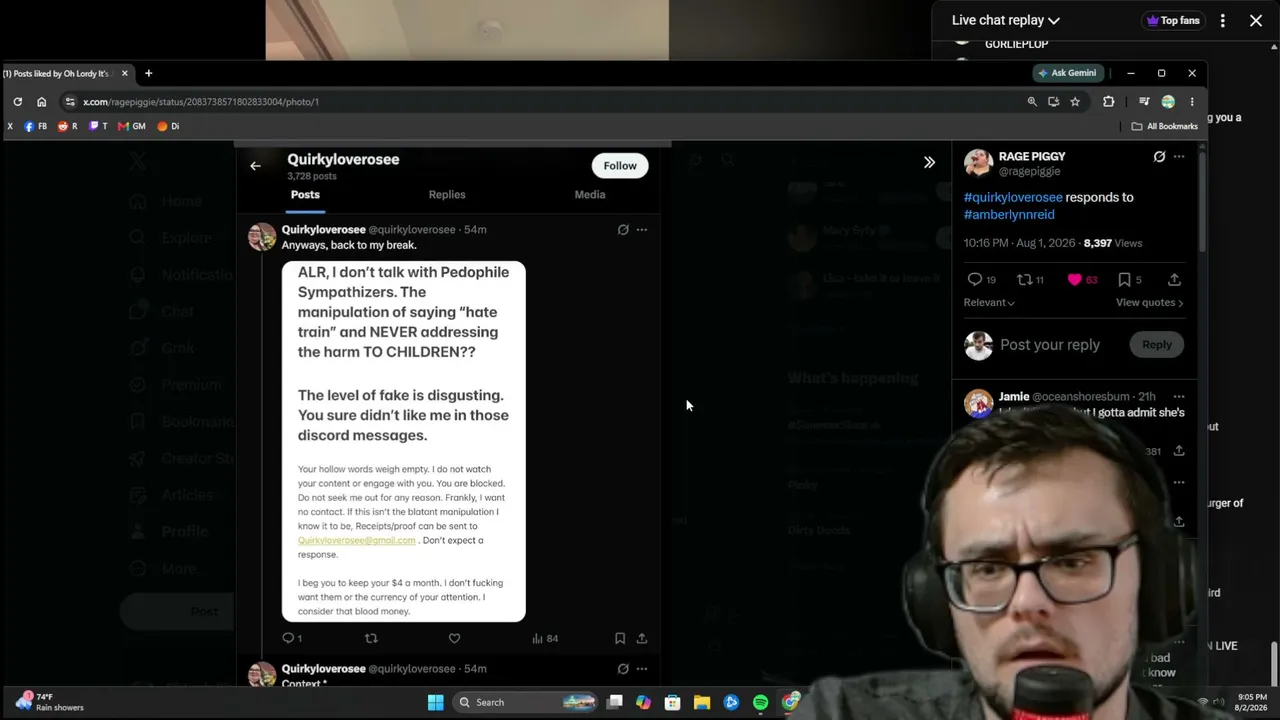
Task: Bookmark this page with the star icon
Action: pyautogui.click(x=1075, y=101)
